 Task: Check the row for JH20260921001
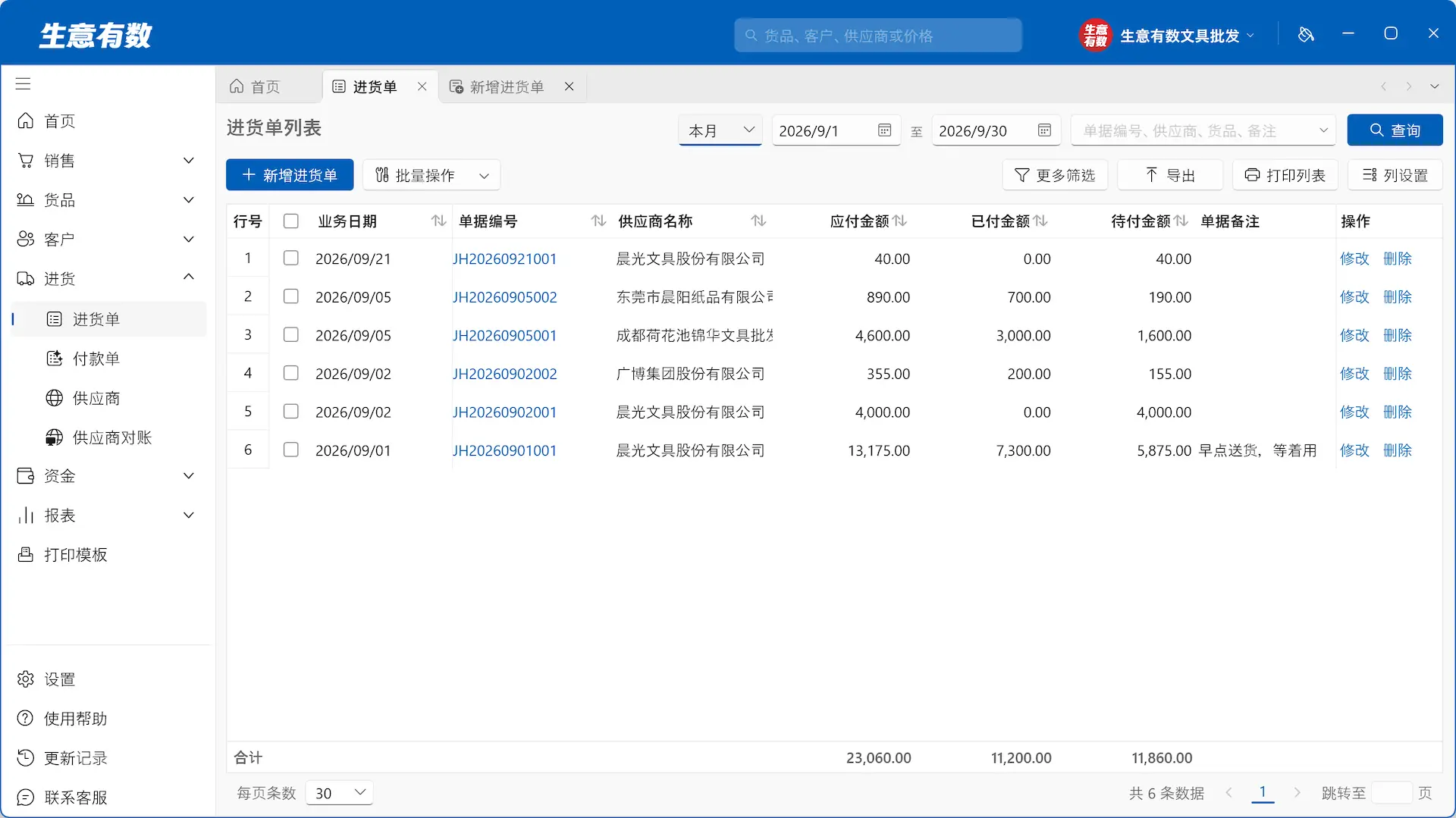290,258
